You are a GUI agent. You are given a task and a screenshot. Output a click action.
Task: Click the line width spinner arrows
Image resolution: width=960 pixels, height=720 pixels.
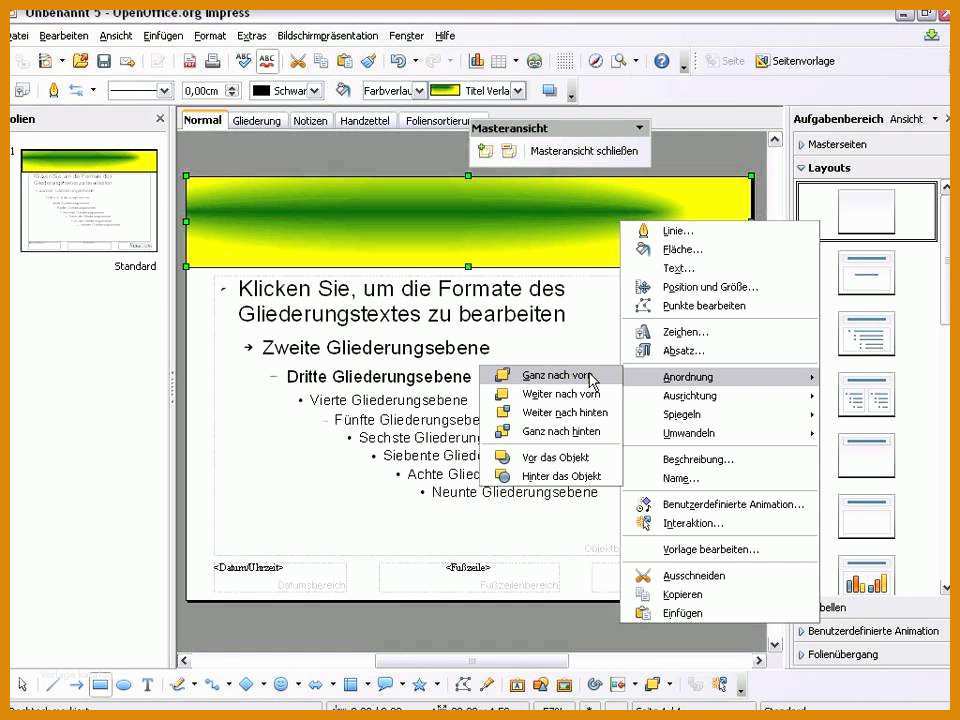[232, 91]
